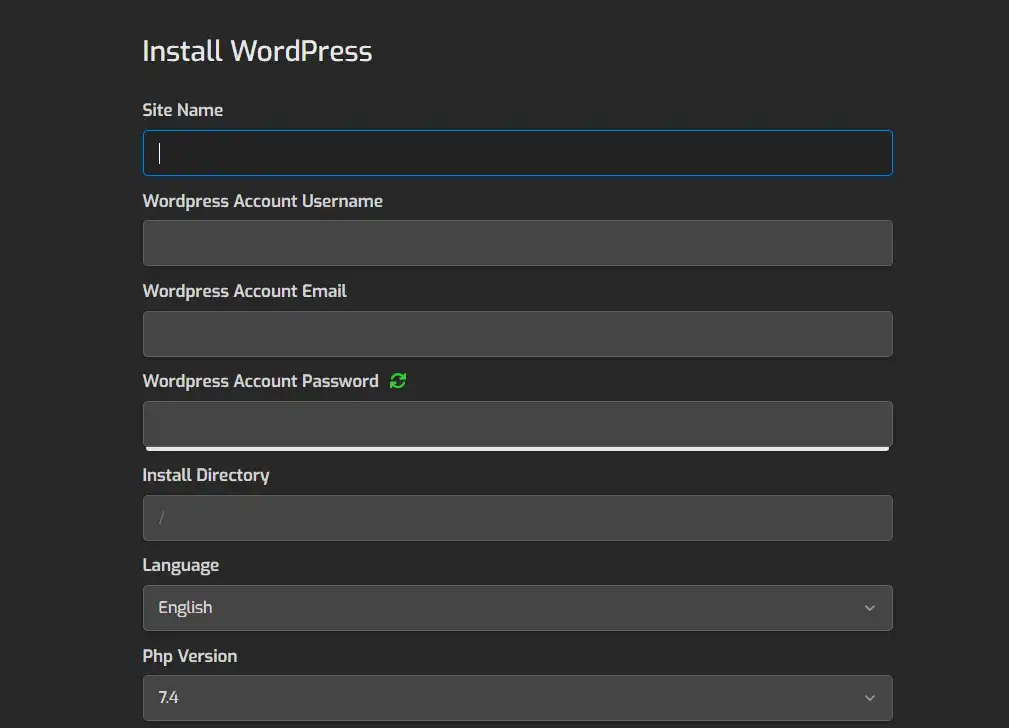
Task: Click the Wordpress Account Email label
Action: [245, 291]
